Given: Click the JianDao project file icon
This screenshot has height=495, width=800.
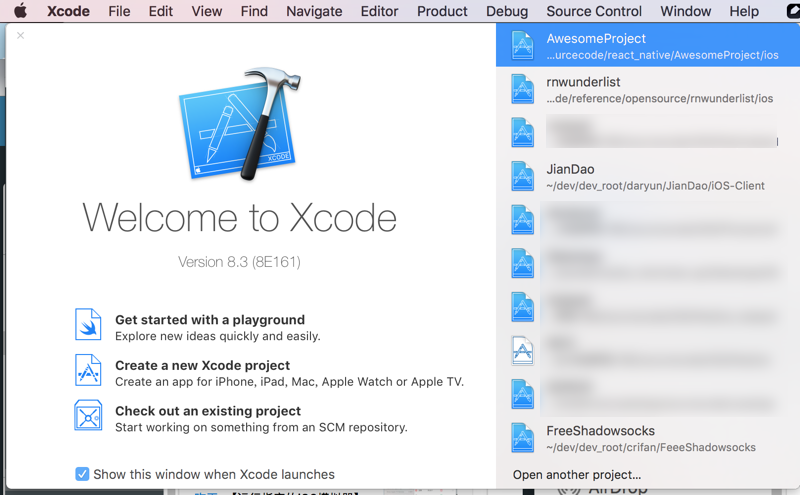Looking at the screenshot, I should (522, 177).
